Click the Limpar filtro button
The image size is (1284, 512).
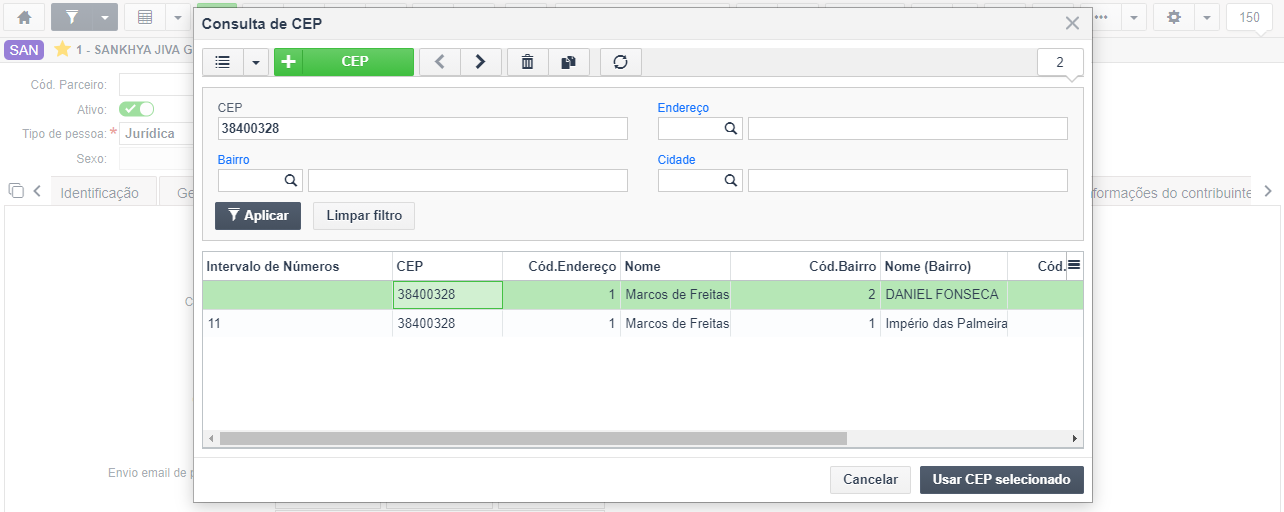click(x=364, y=216)
